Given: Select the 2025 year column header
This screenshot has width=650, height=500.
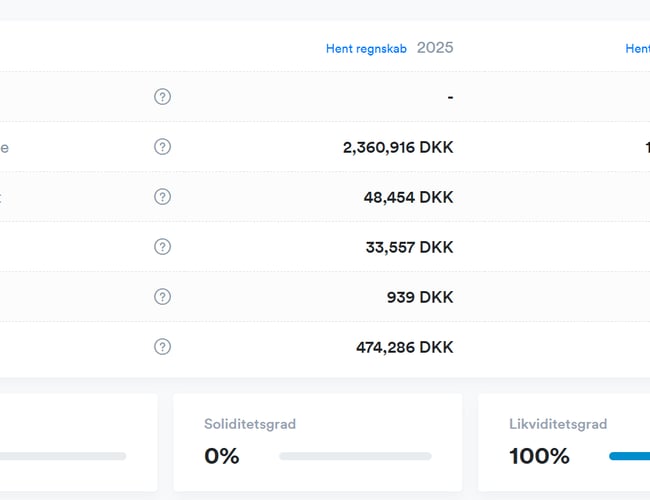Looking at the screenshot, I should pos(435,47).
